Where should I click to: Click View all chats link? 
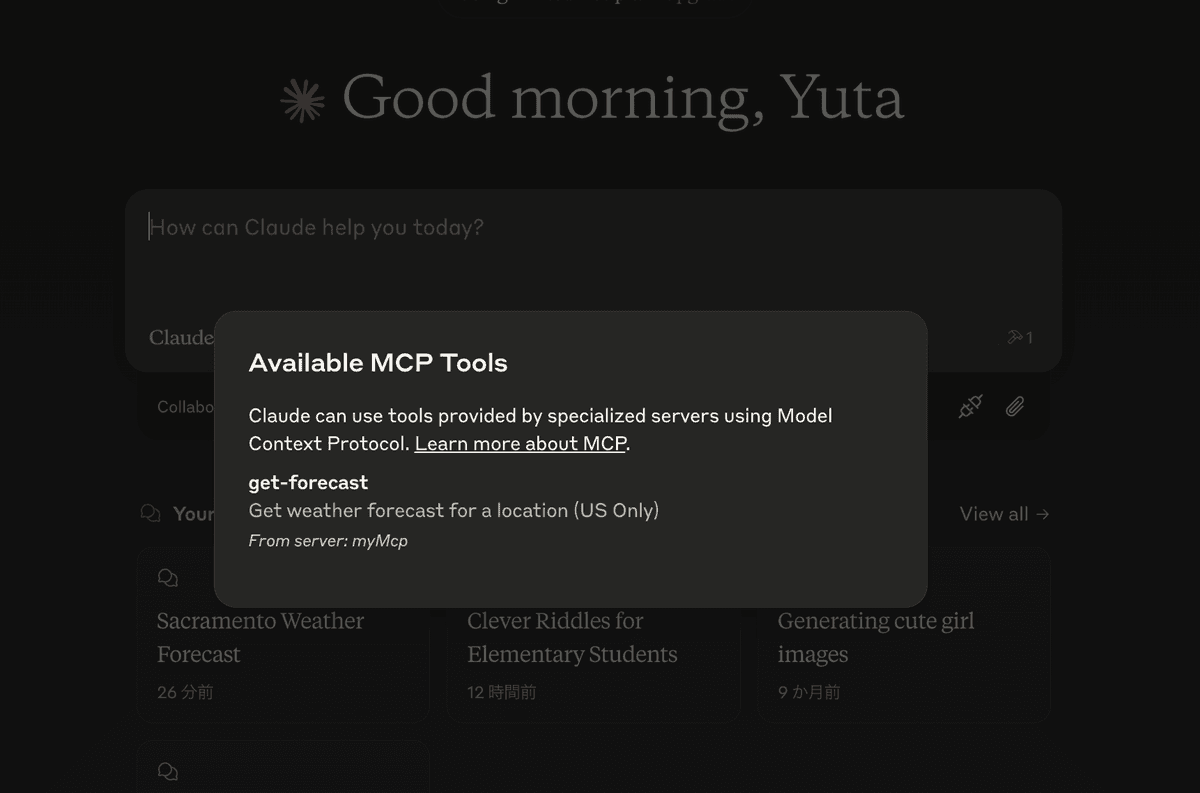[1004, 514]
